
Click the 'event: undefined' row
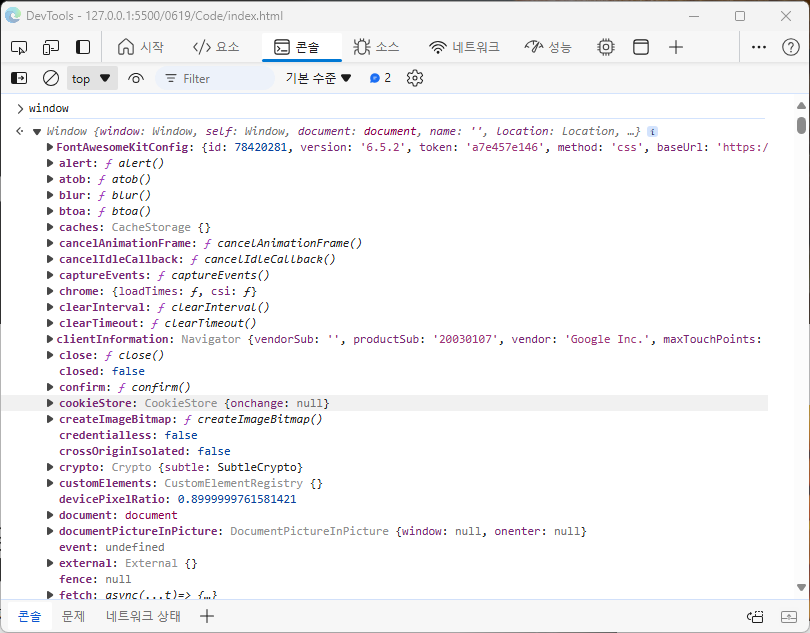[x=112, y=547]
